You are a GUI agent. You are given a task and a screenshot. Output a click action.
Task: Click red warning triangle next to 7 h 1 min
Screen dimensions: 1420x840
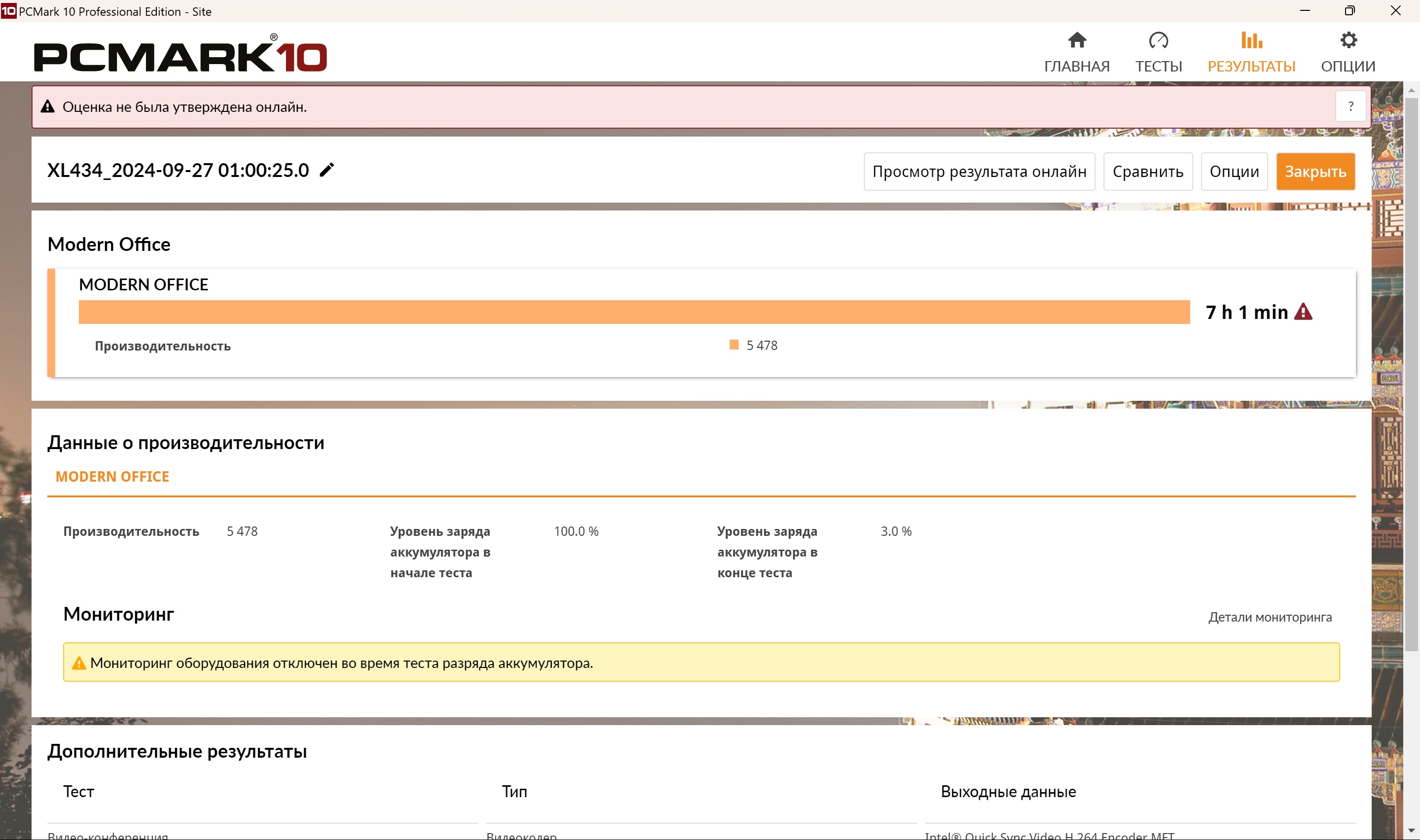pos(1303,312)
